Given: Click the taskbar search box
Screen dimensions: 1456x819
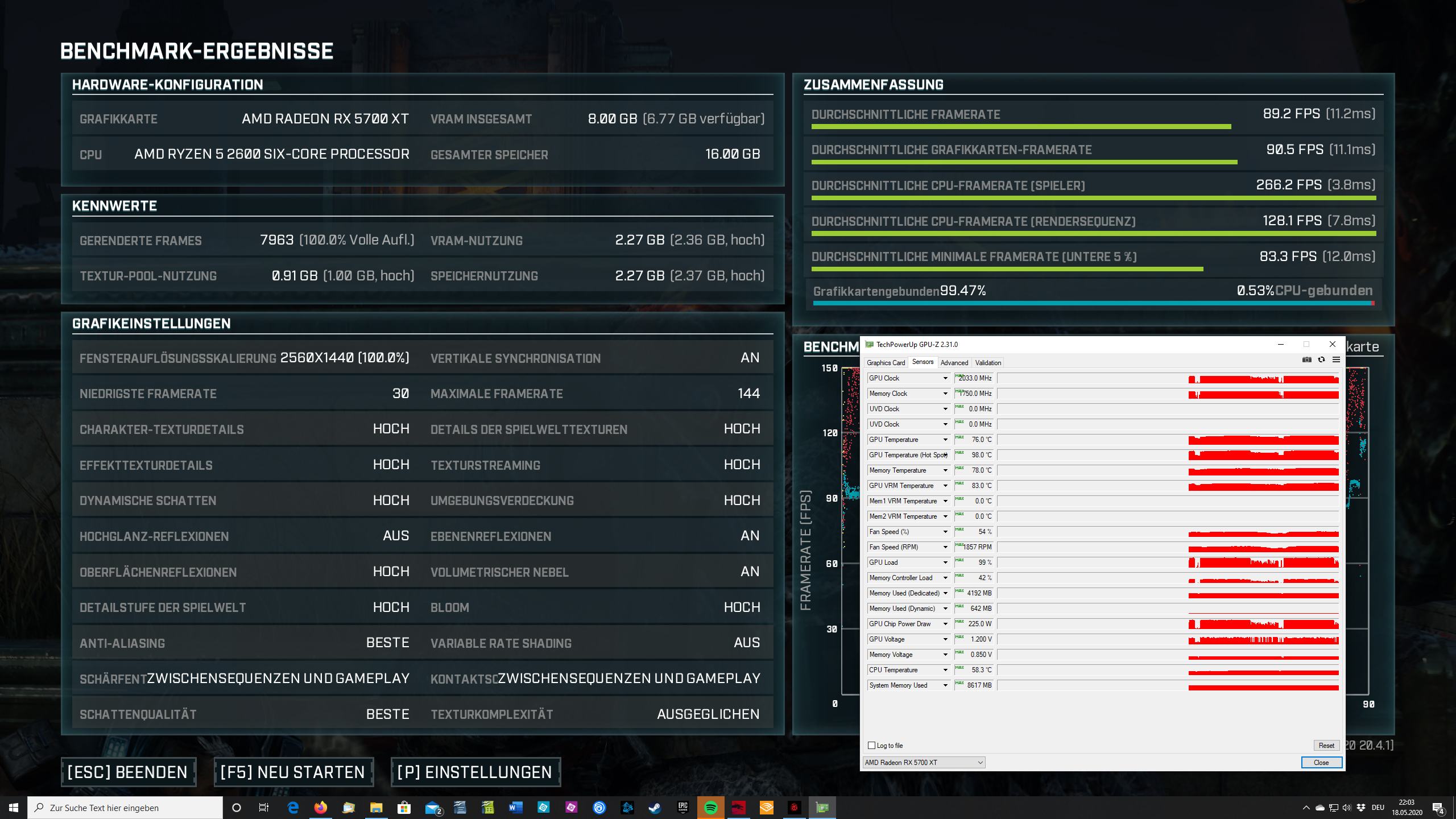Looking at the screenshot, I should [125, 808].
